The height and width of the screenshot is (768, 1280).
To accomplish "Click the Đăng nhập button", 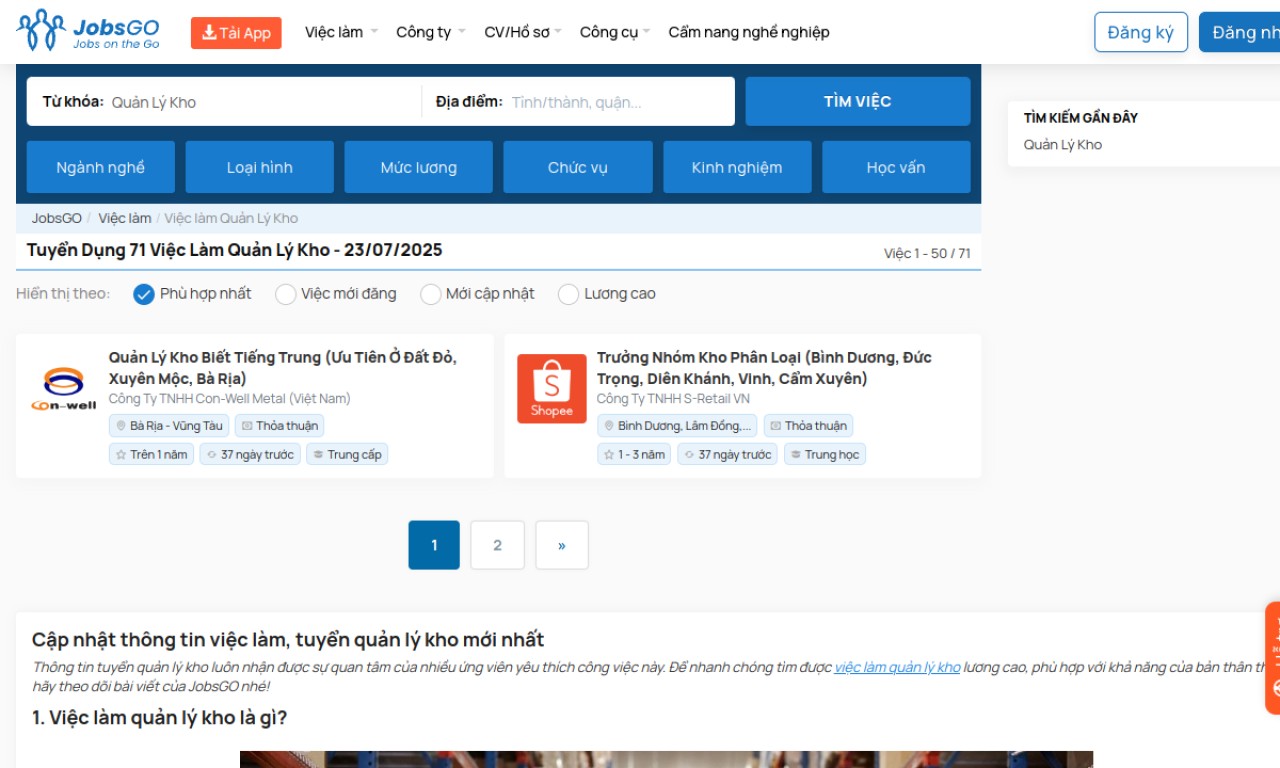I will [x=1240, y=32].
